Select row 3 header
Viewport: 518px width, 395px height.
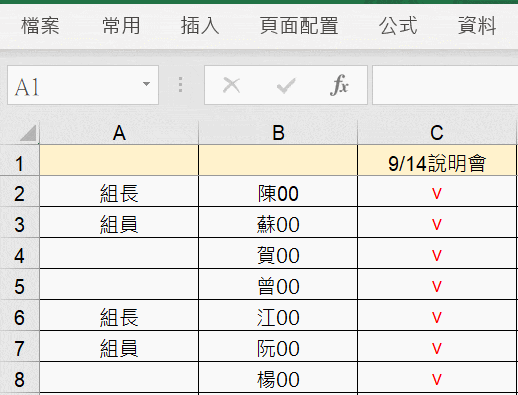click(x=19, y=222)
